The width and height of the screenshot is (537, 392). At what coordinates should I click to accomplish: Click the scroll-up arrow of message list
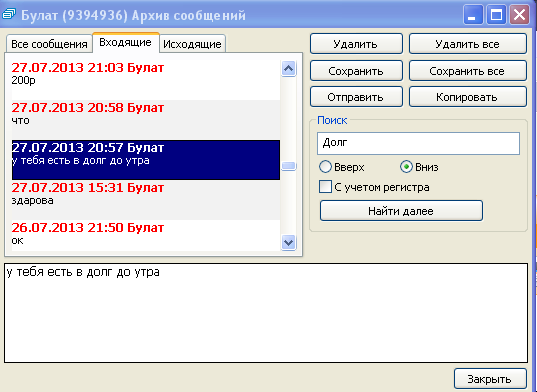coord(288,69)
